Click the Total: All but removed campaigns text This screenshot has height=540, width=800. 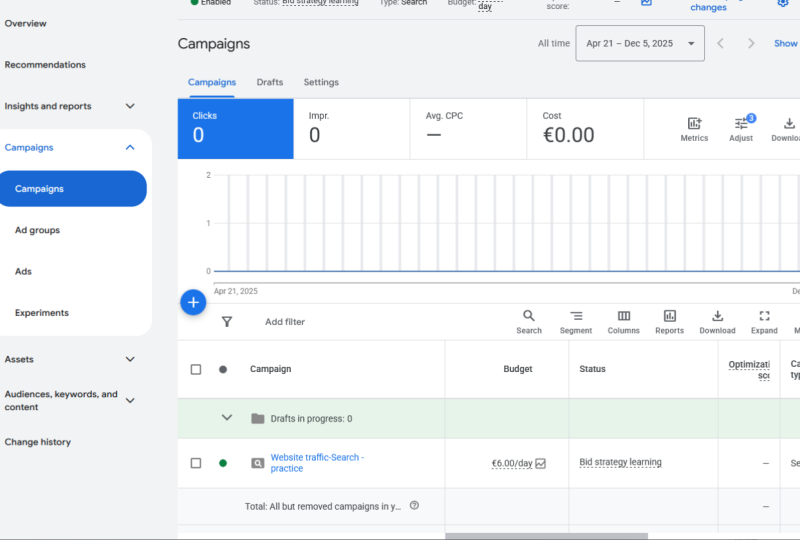point(322,506)
